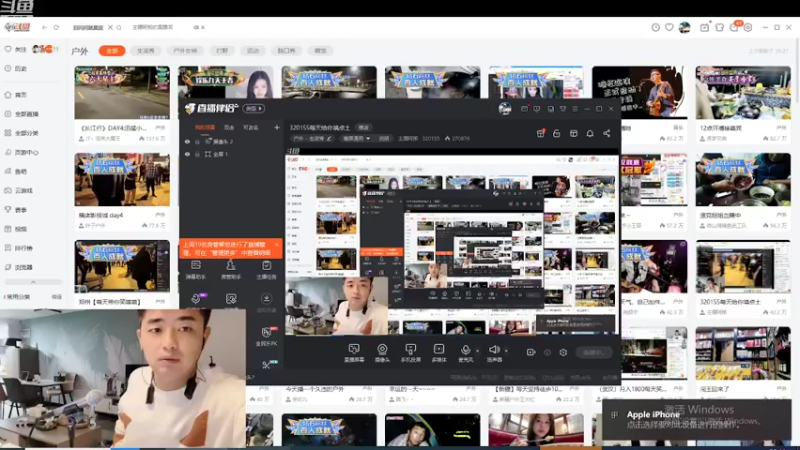
Task: Mute the 麦克风 microphone
Action: 465,353
